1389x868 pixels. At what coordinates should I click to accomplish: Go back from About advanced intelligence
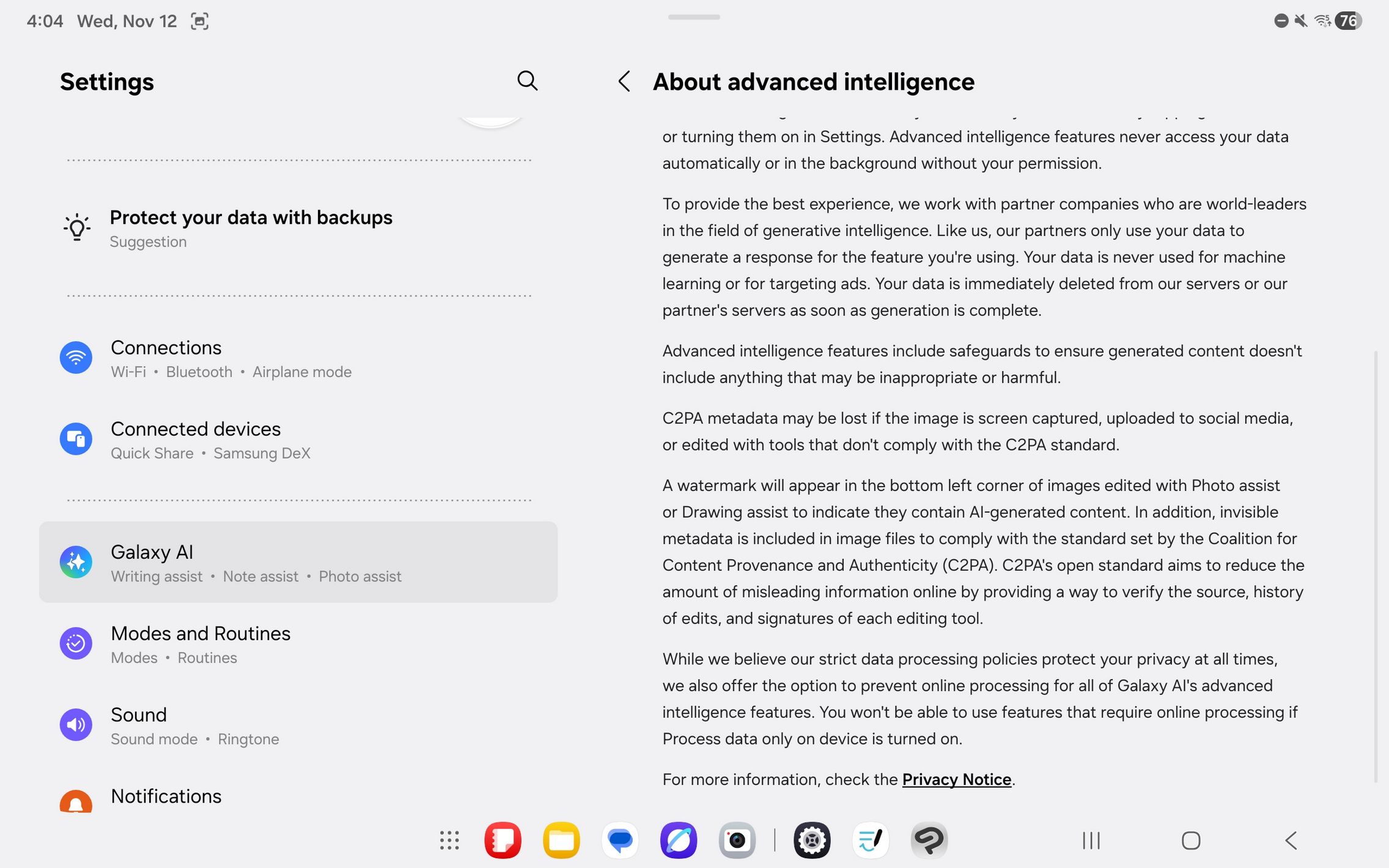pyautogui.click(x=624, y=81)
